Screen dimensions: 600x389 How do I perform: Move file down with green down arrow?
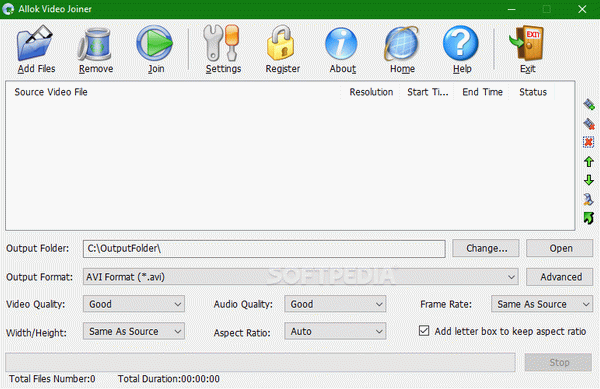coord(589,180)
